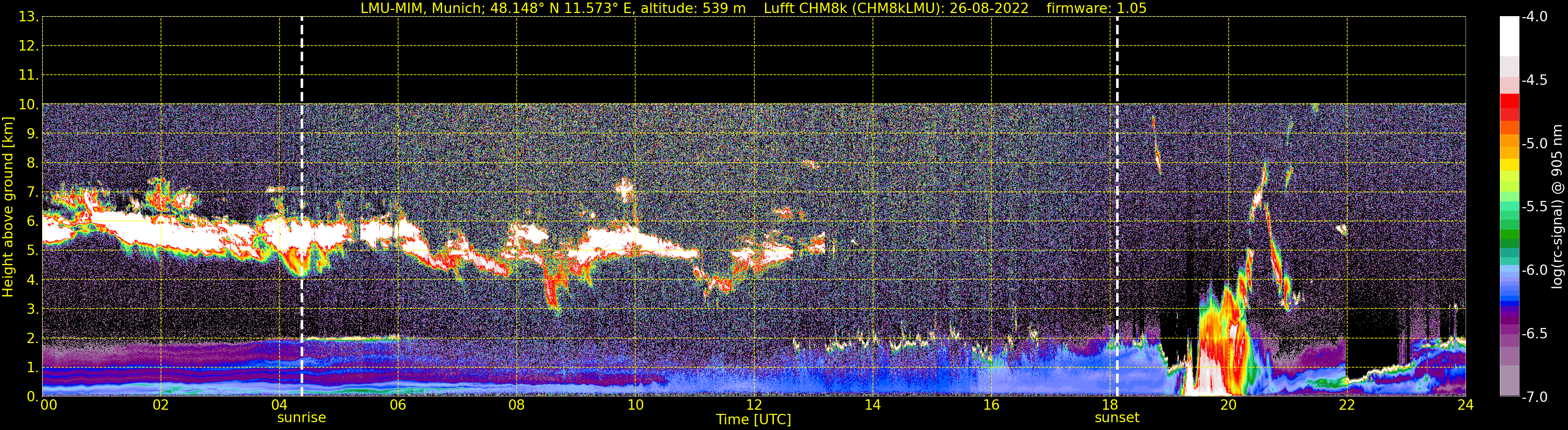The width and height of the screenshot is (1568, 430).
Task: Click the white top section of the colorbar
Action: point(1509,36)
